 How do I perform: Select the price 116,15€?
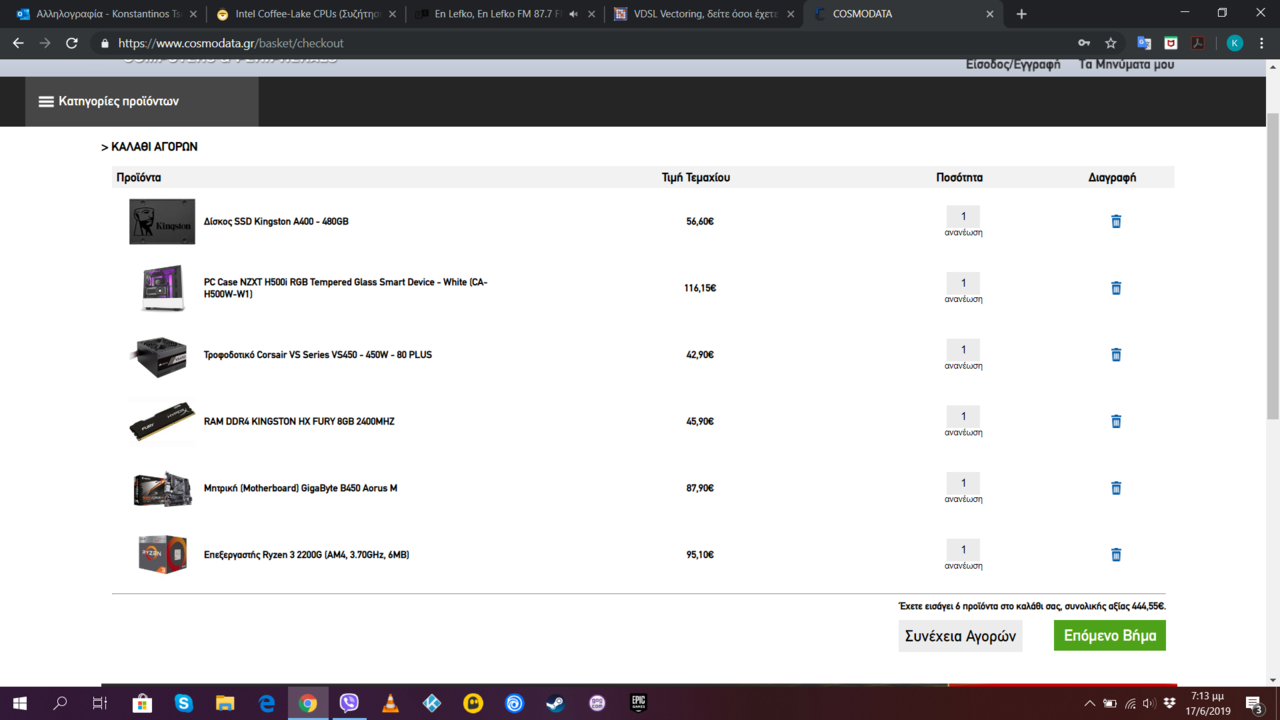700,288
